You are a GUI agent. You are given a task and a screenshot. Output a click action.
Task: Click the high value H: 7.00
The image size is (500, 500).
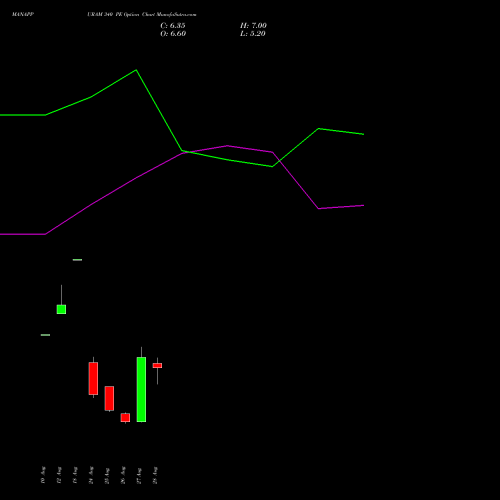253,26
